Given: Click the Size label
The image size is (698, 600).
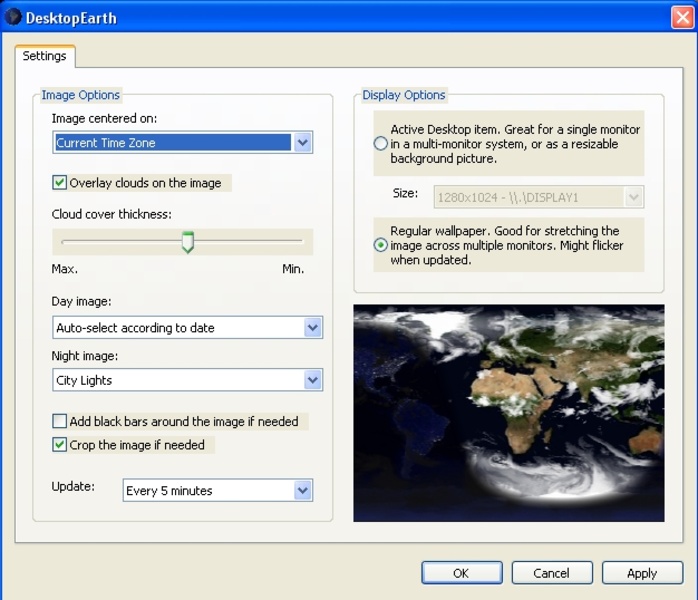Looking at the screenshot, I should 405,193.
